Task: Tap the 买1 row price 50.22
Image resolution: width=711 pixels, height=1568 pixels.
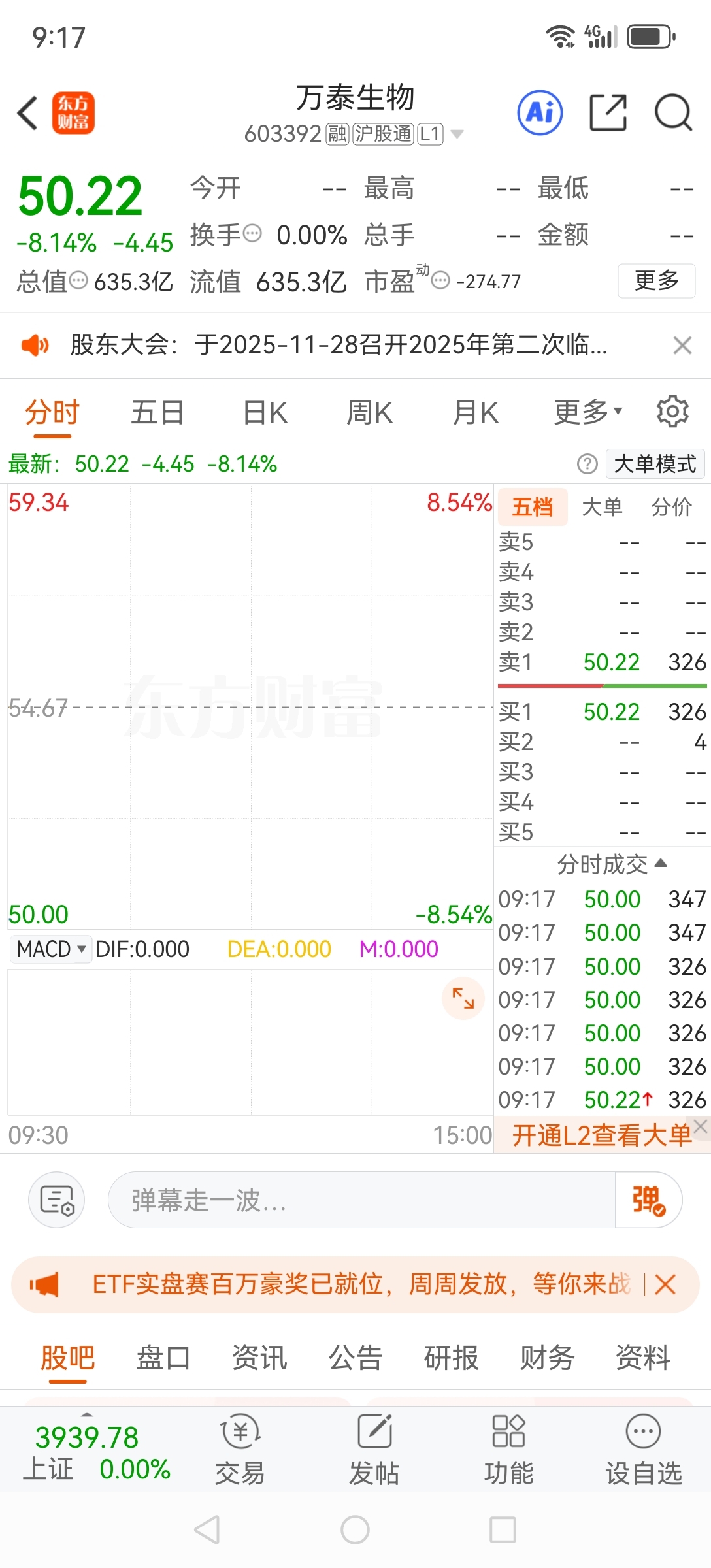Action: 612,712
